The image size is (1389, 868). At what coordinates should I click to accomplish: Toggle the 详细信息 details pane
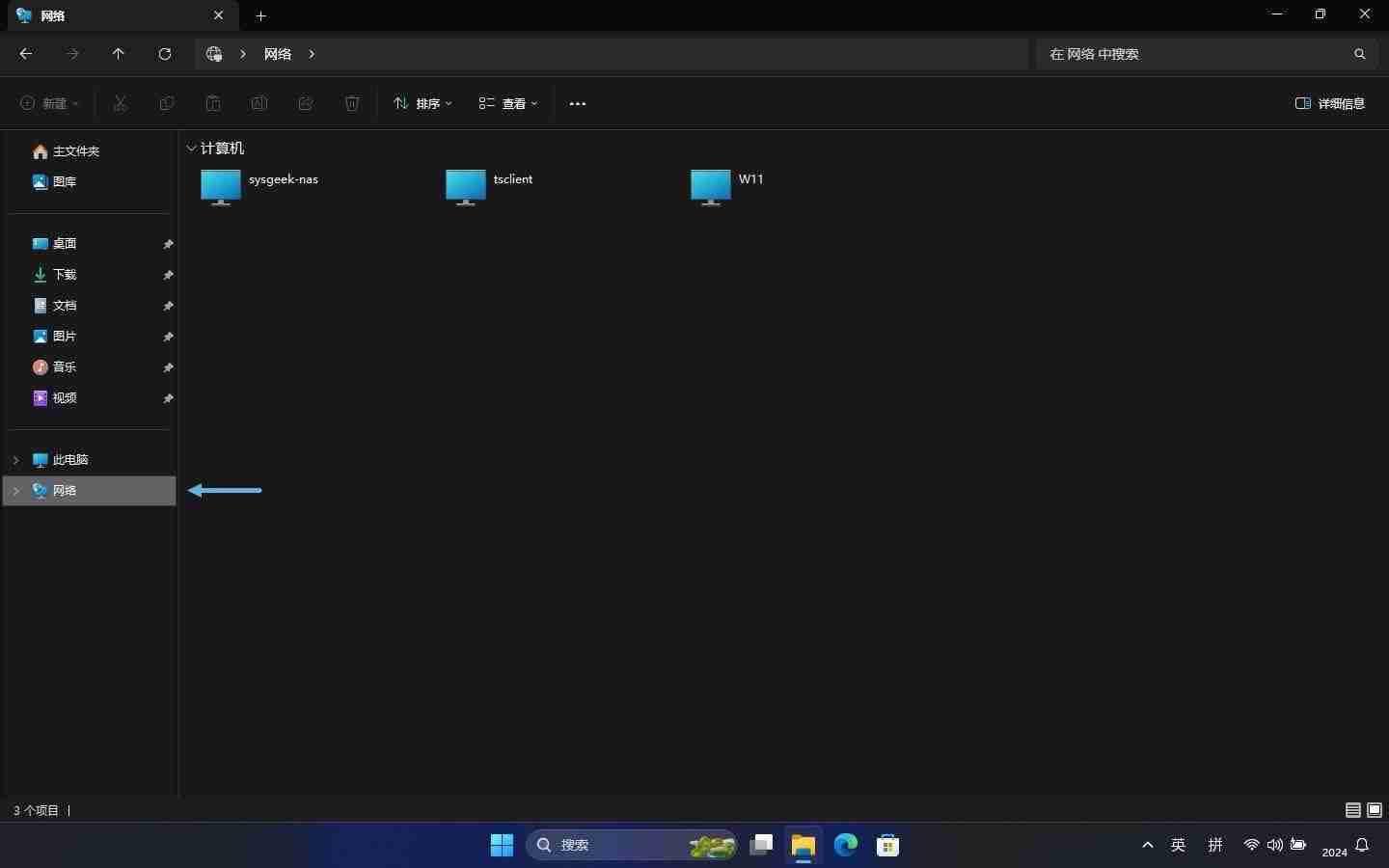pyautogui.click(x=1330, y=103)
